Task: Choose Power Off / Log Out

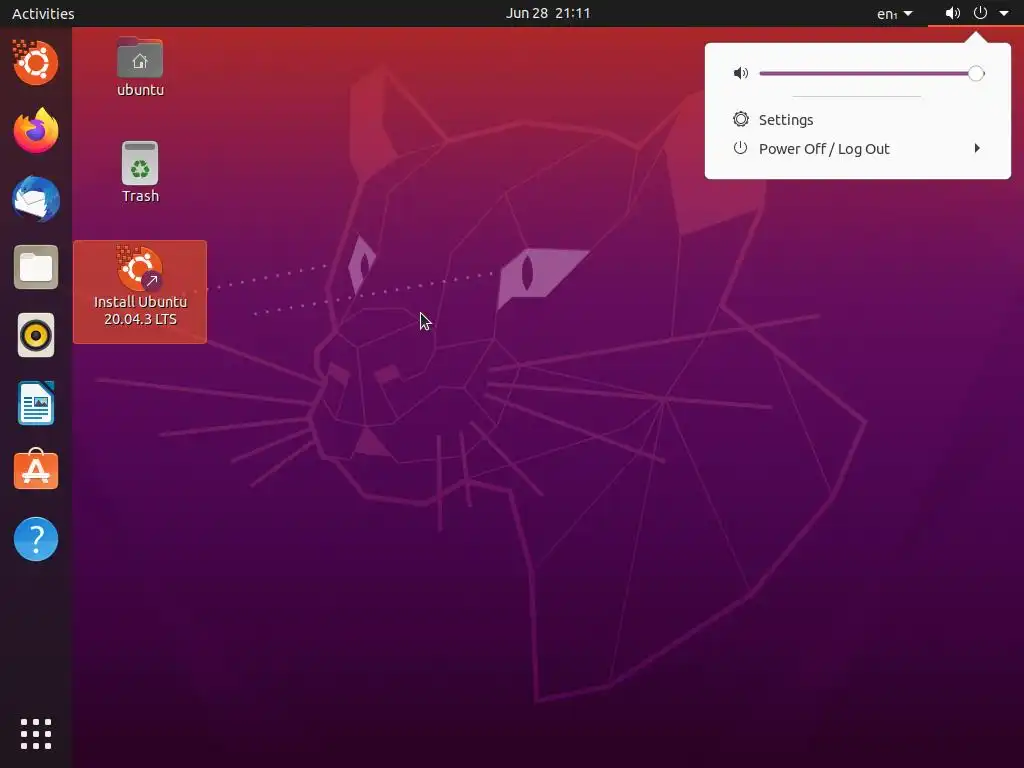Action: point(857,149)
